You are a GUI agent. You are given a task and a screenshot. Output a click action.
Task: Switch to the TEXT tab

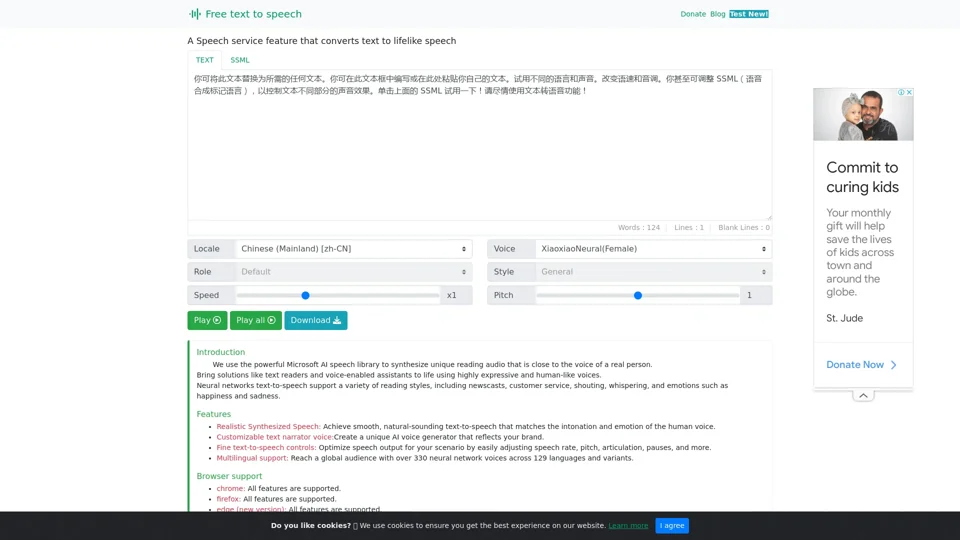pos(204,60)
